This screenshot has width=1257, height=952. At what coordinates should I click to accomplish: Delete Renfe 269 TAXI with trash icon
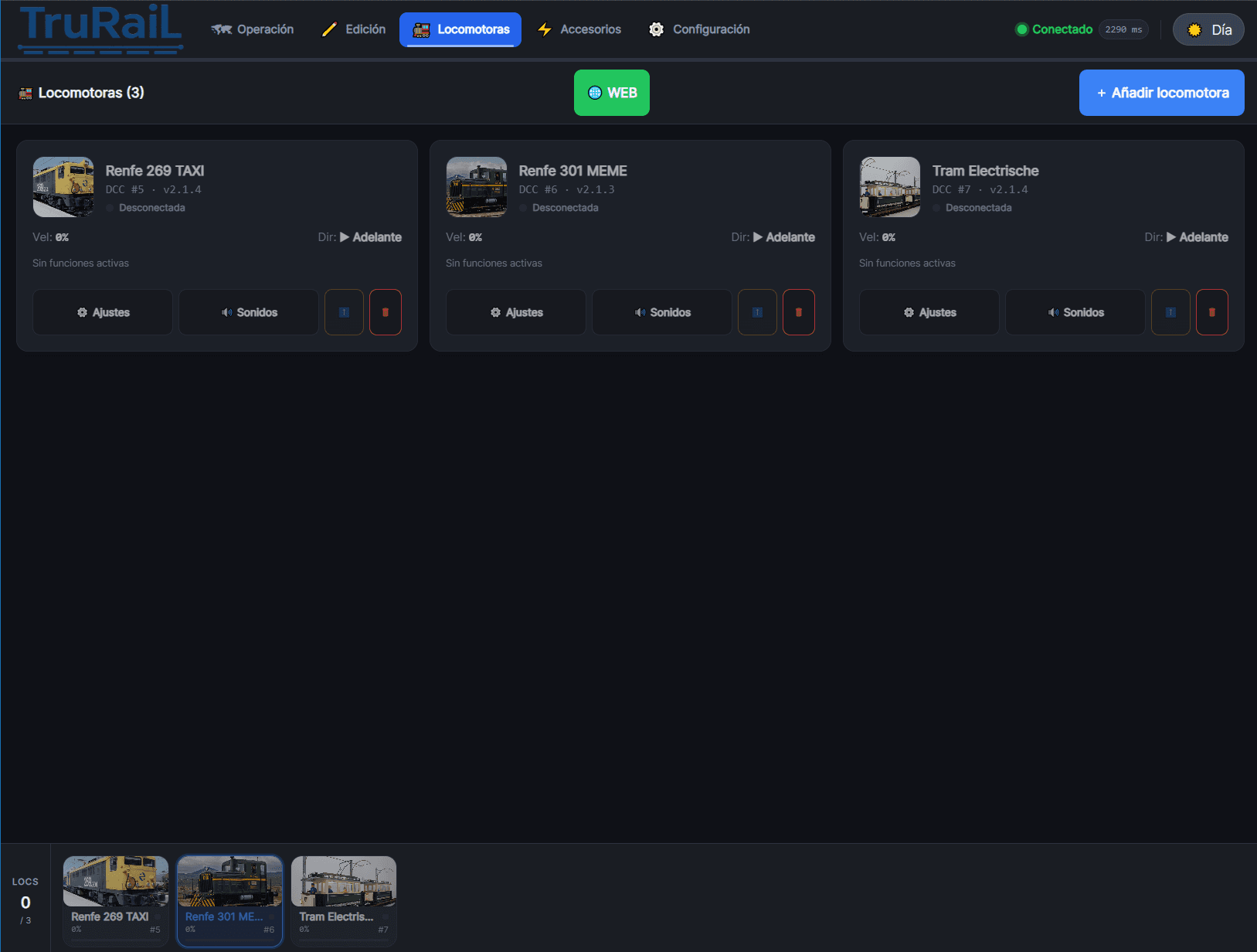386,312
